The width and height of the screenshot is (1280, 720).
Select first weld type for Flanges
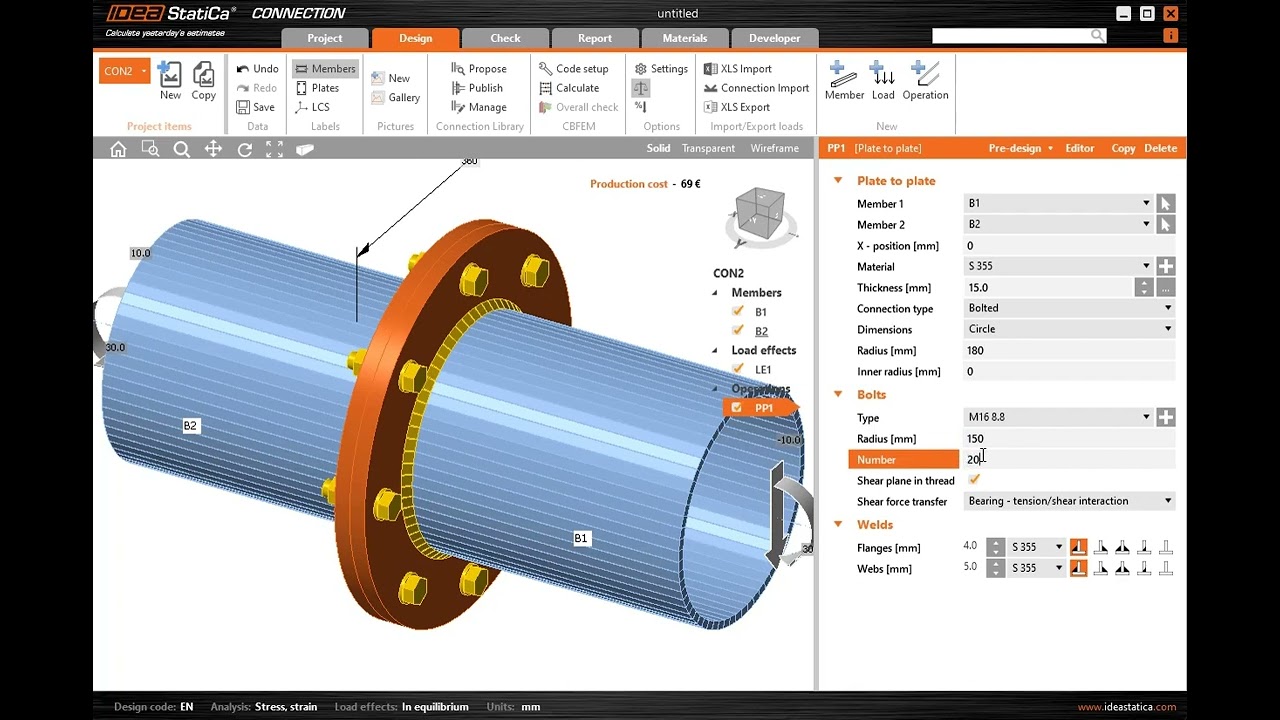[x=1078, y=547]
